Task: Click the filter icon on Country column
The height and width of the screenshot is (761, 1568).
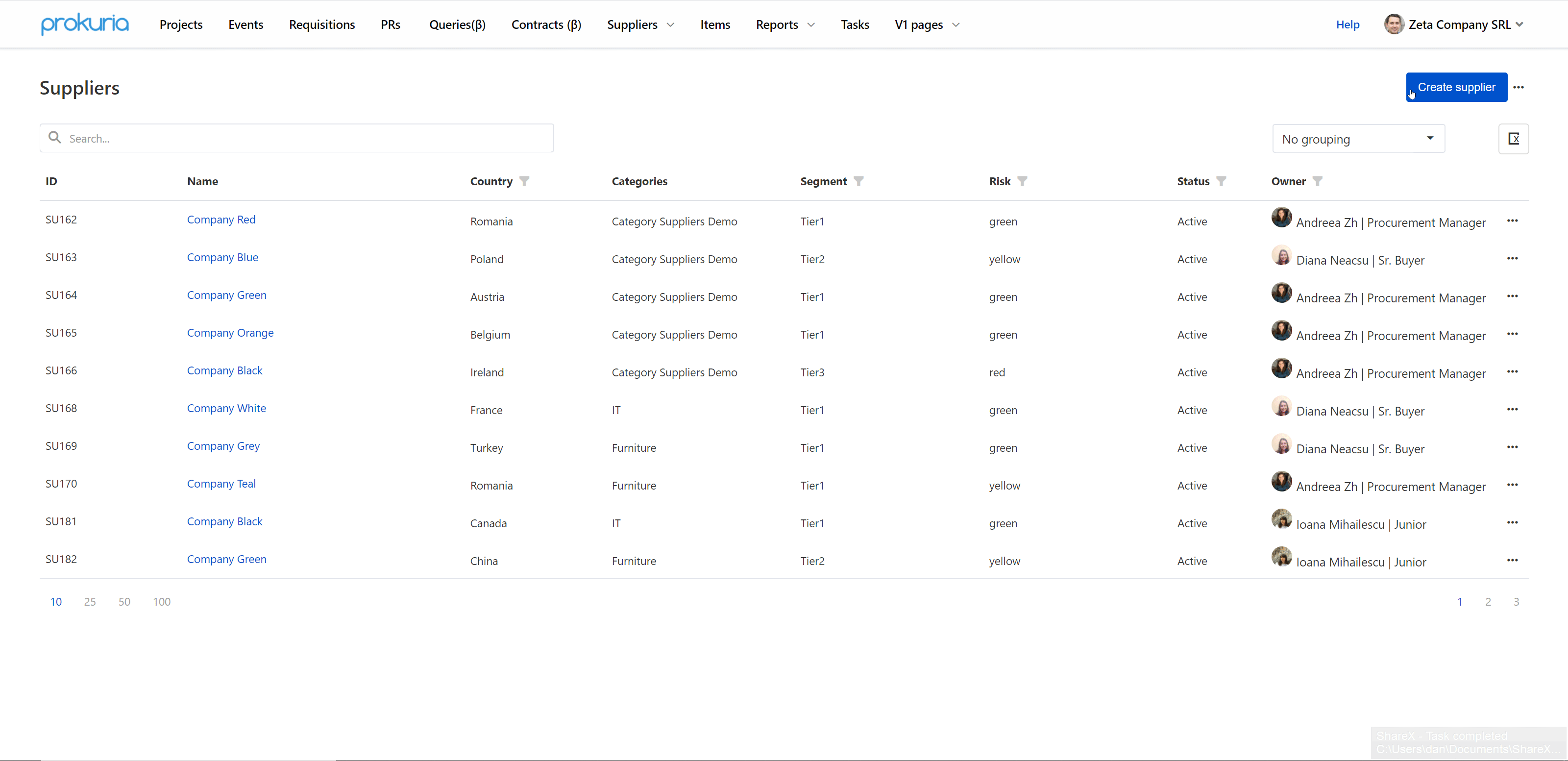Action: [x=525, y=181]
